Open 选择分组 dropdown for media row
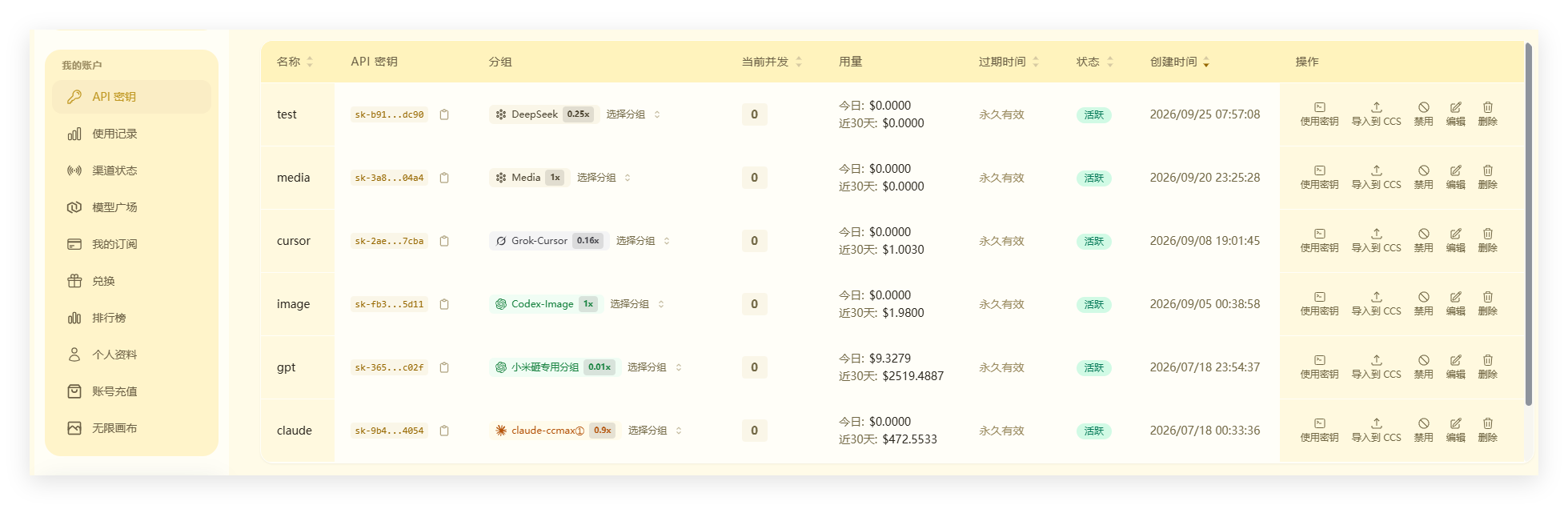 (604, 178)
